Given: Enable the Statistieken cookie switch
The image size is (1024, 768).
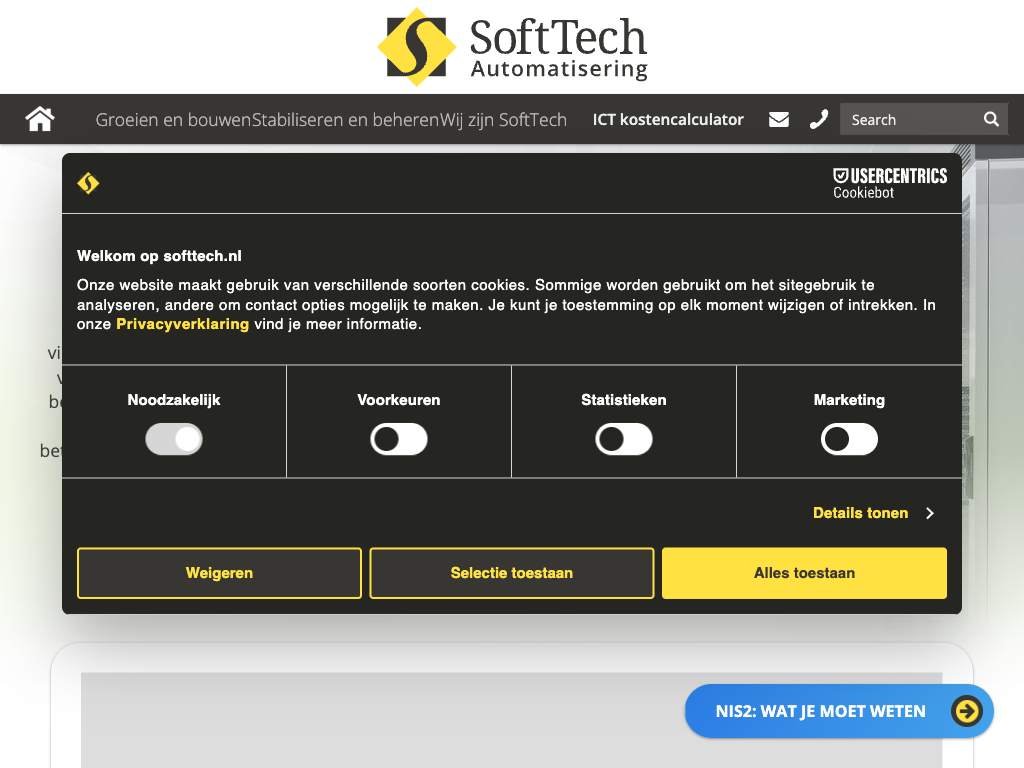Looking at the screenshot, I should tap(624, 439).
